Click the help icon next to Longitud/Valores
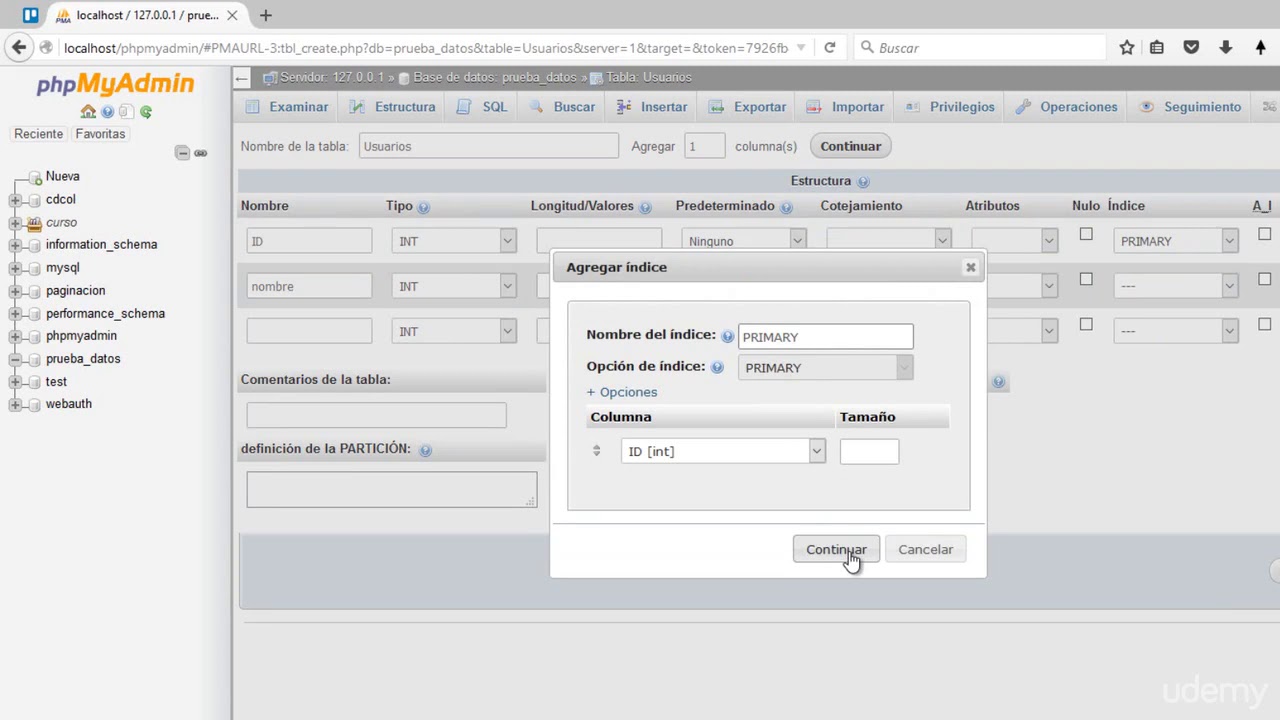Screen dimensions: 1280x720 645,207
